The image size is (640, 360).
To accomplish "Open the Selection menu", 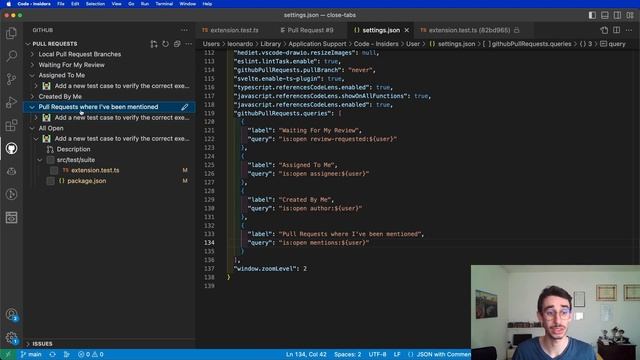I will [x=95, y=4].
